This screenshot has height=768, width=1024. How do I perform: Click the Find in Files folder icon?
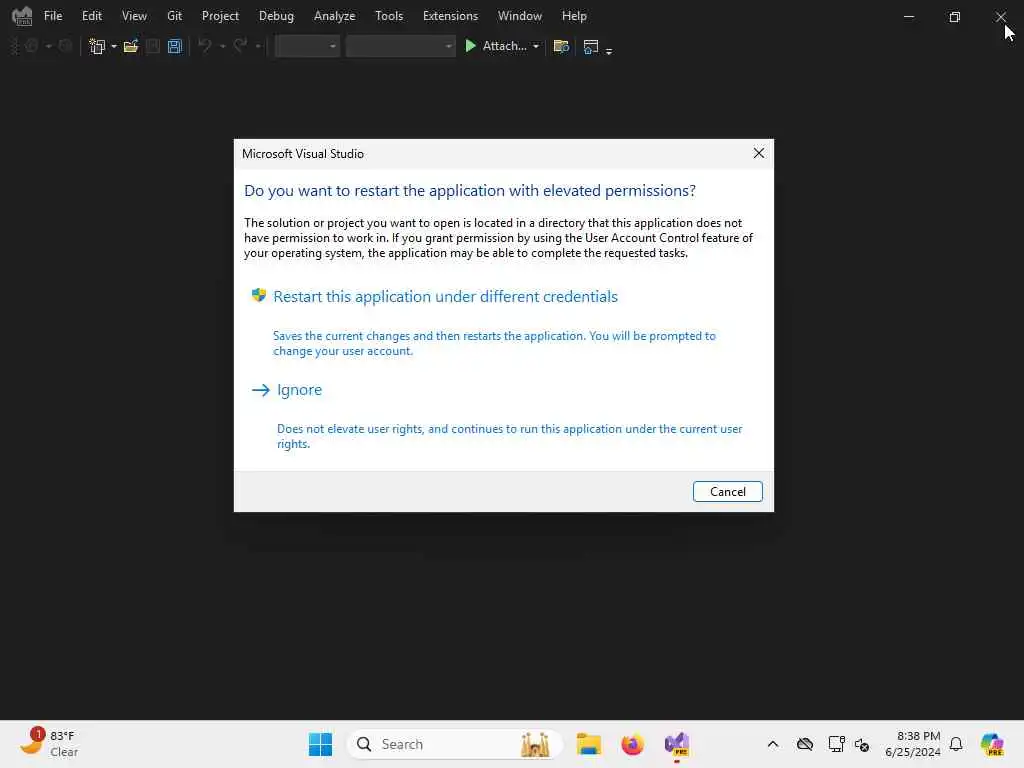tap(561, 46)
